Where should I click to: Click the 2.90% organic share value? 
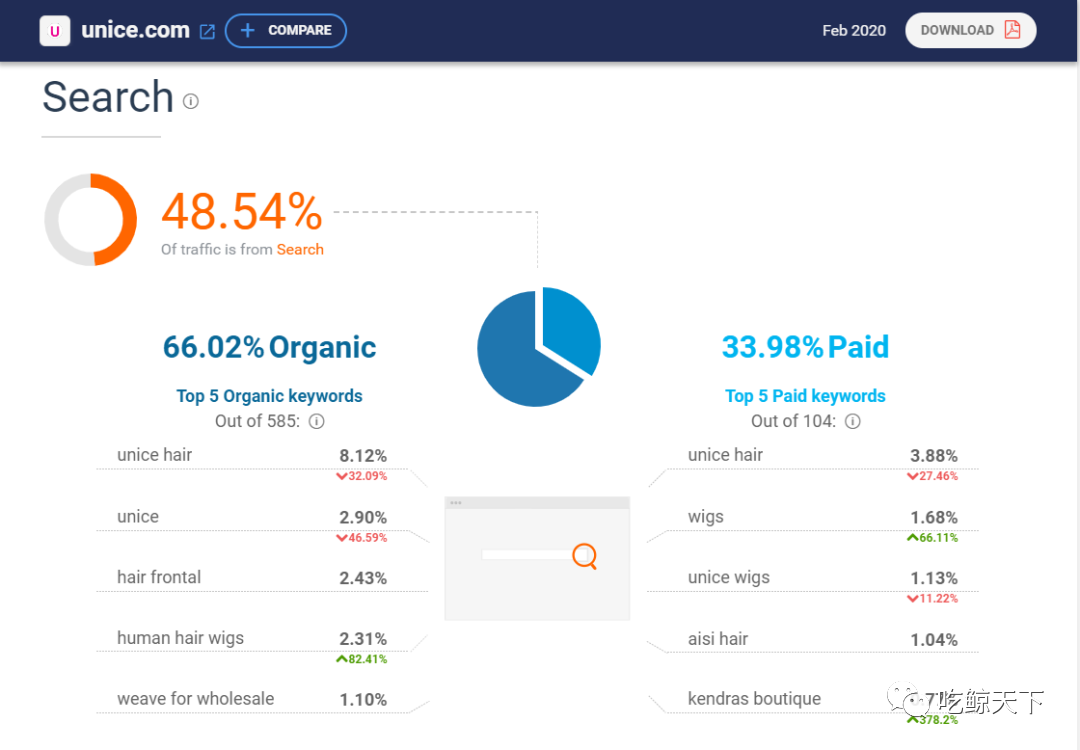coord(363,518)
